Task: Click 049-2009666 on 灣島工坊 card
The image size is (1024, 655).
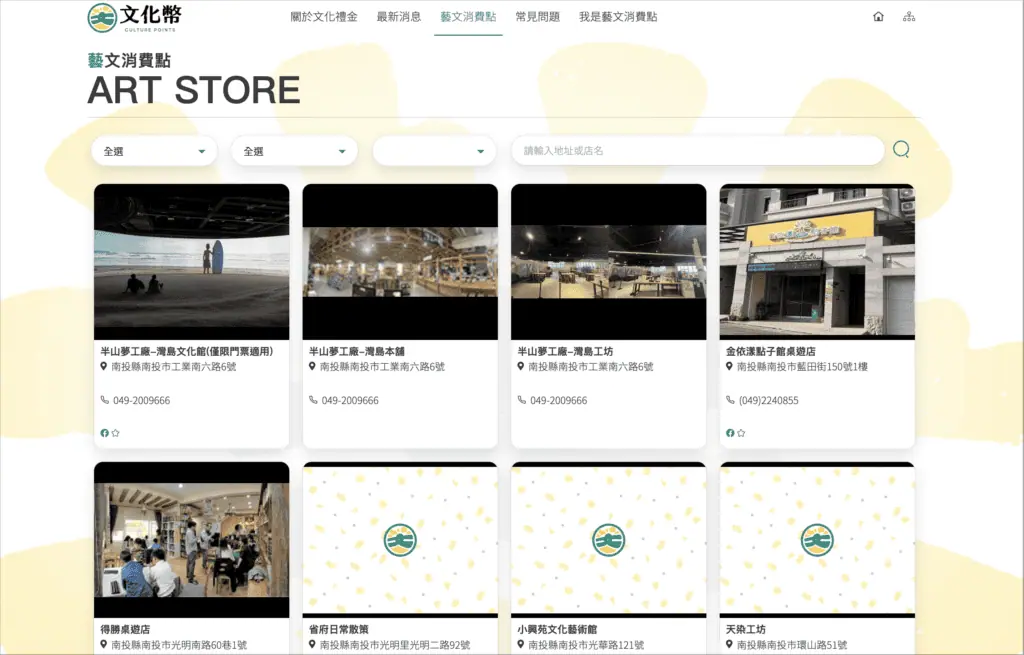Action: tap(558, 400)
